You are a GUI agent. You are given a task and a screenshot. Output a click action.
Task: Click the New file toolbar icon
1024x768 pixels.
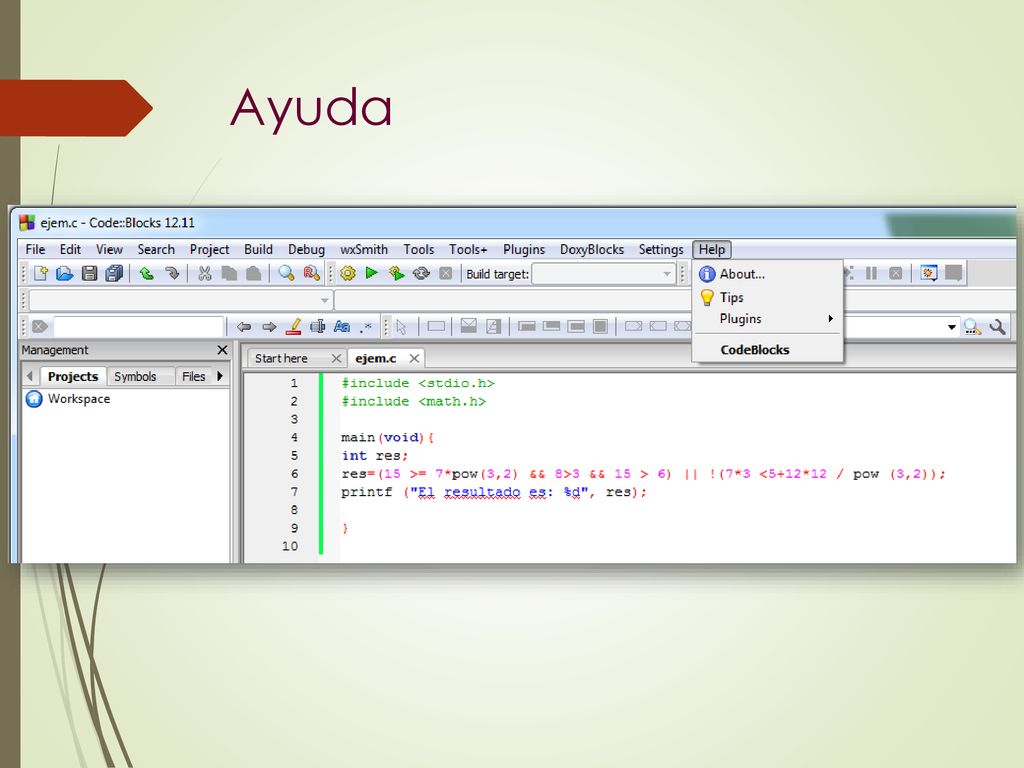coord(41,274)
